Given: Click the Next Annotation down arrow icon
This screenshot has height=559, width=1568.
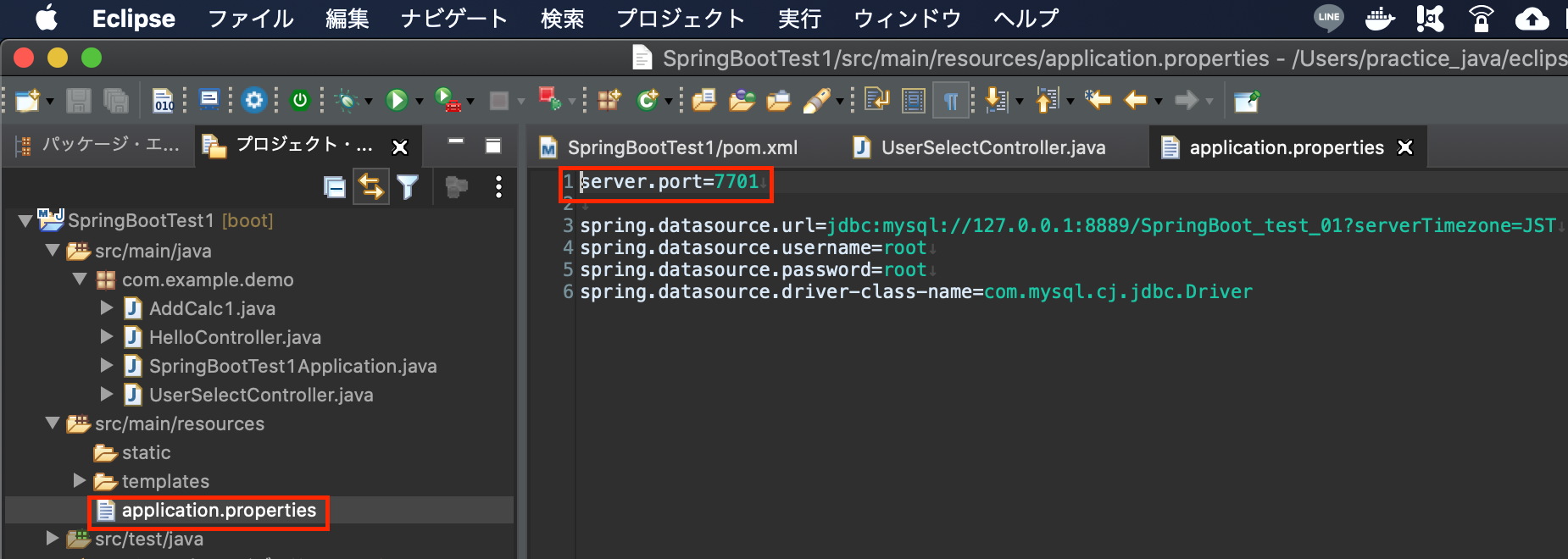Looking at the screenshot, I should (x=996, y=101).
